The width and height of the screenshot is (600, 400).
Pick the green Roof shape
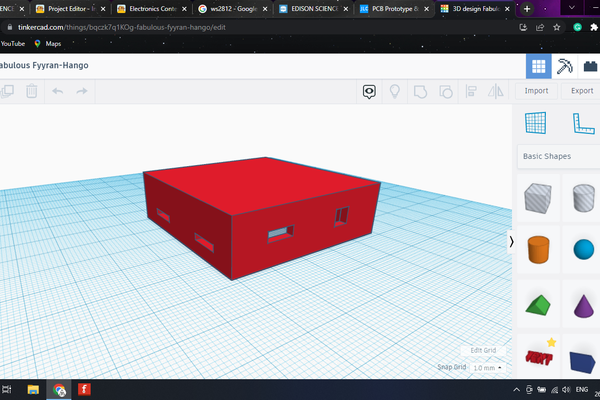click(538, 305)
